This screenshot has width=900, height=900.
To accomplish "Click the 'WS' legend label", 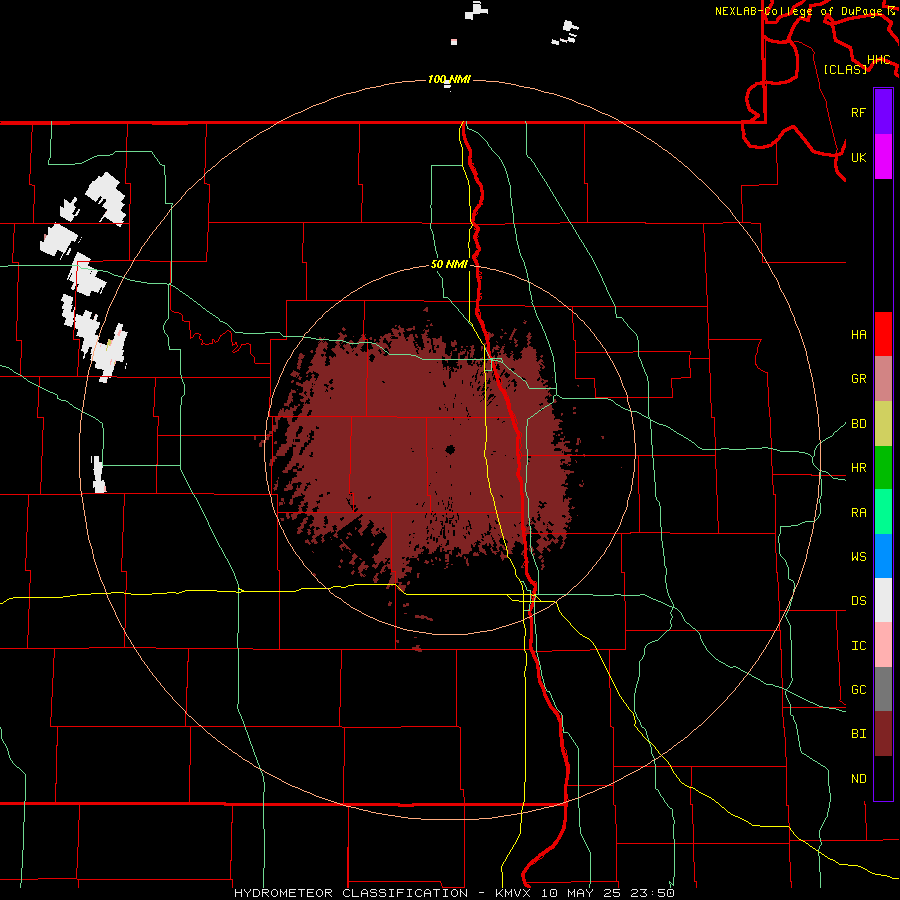I will coord(859,557).
